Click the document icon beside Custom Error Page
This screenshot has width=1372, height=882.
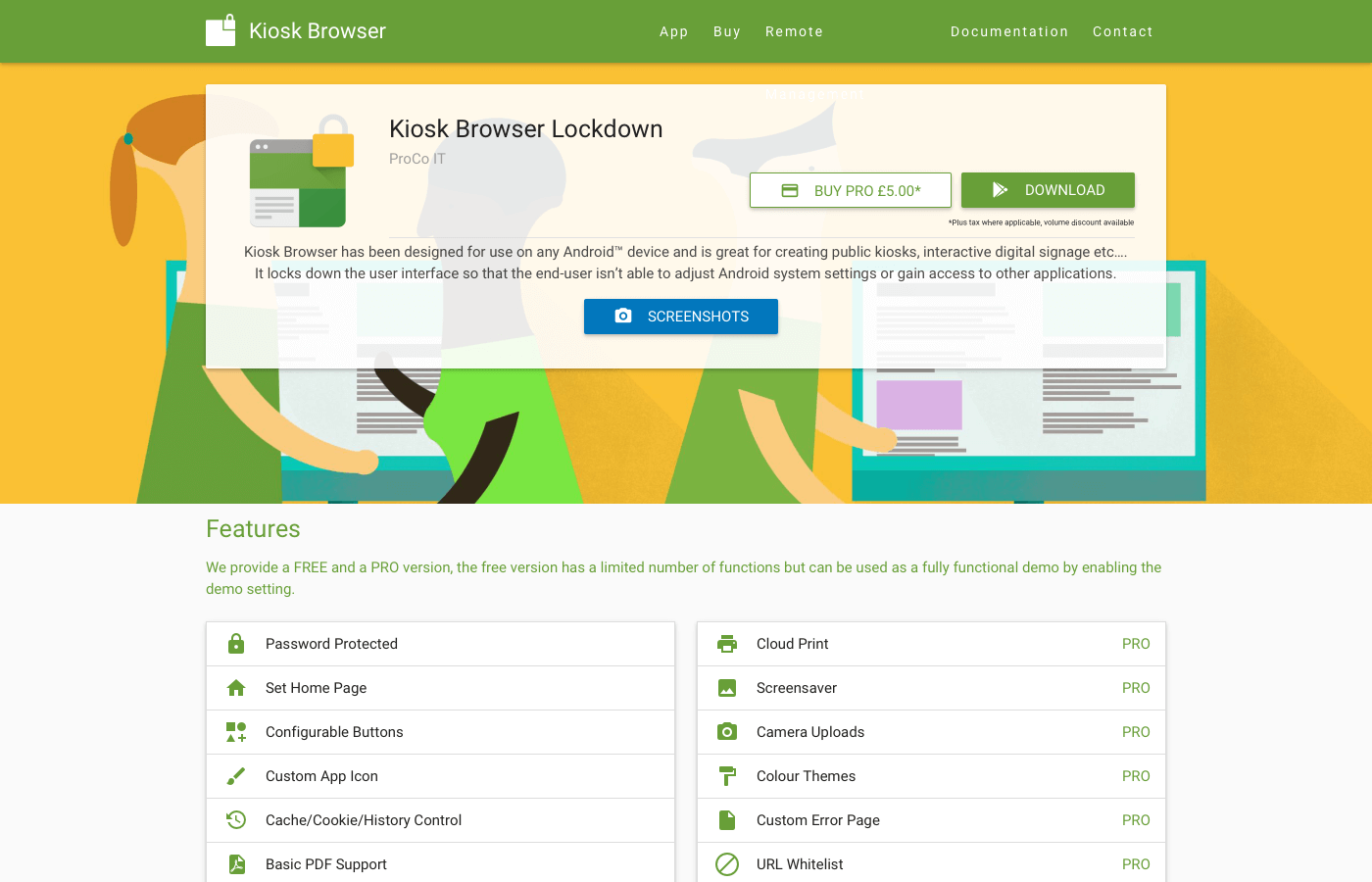[726, 819]
